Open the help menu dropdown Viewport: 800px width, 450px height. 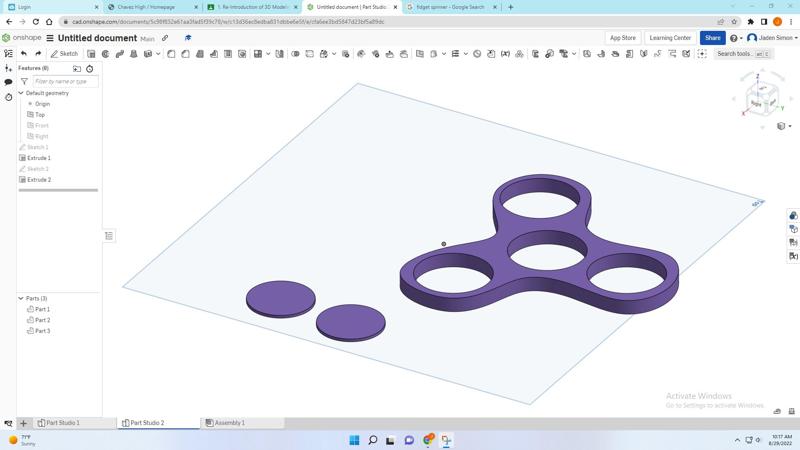tap(736, 38)
